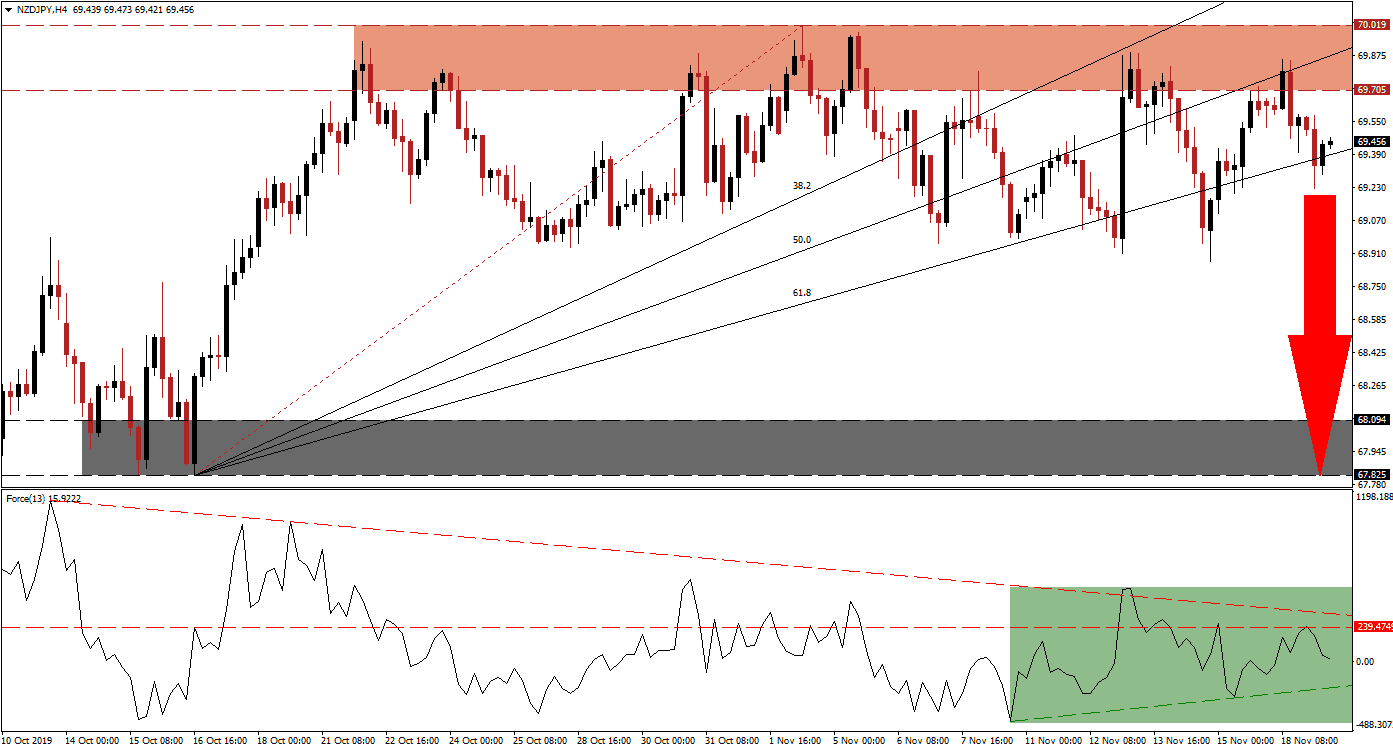The image size is (1393, 752).
Task: Select the 61.8 Fibonacci fan label
Action: point(801,293)
